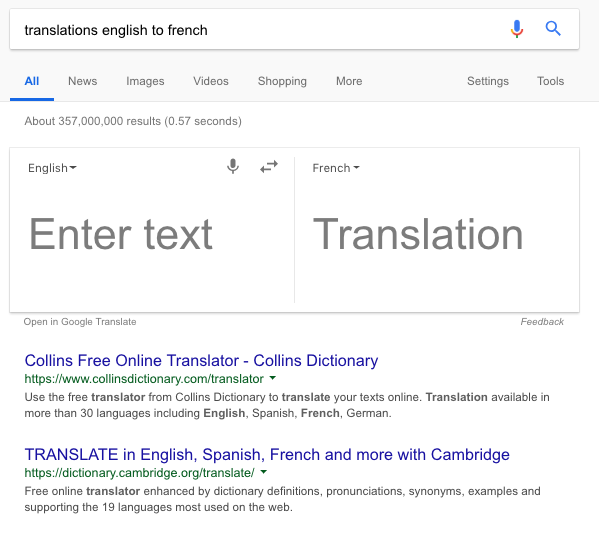Viewport: 599px width, 534px height.
Task: Open the Videos results tab
Action: point(211,81)
